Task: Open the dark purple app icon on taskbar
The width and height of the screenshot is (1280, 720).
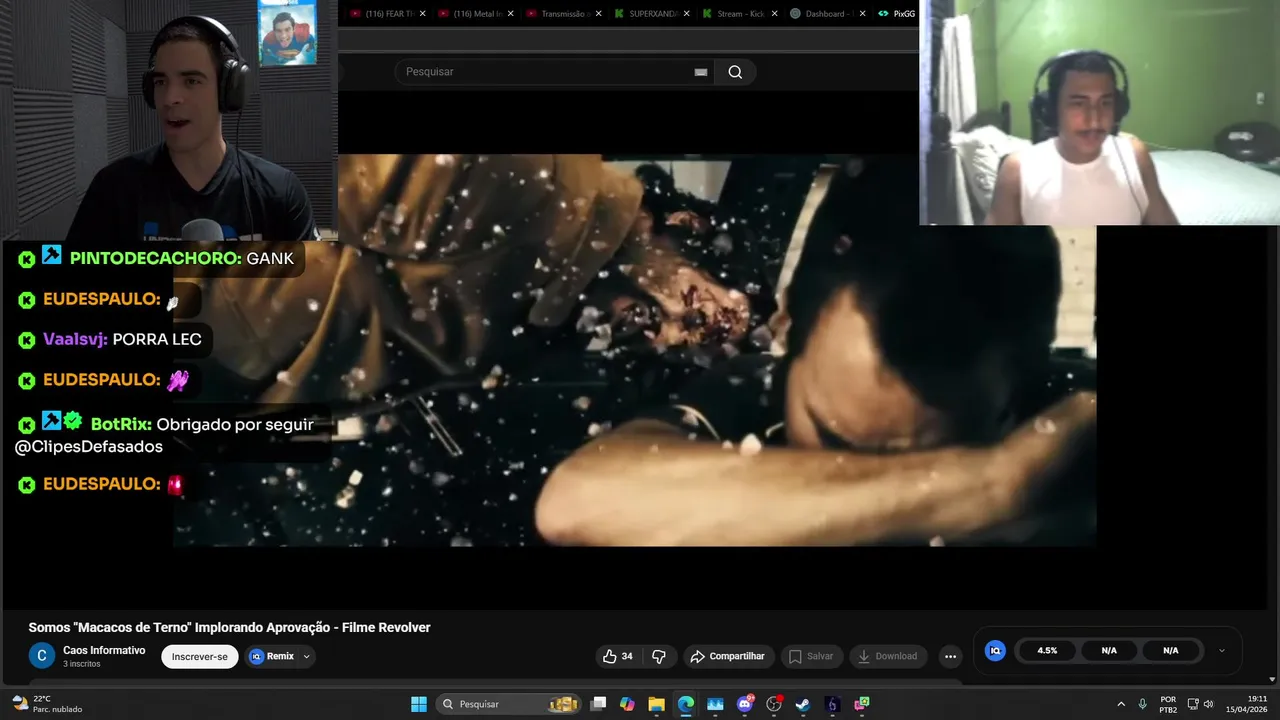Action: (832, 704)
